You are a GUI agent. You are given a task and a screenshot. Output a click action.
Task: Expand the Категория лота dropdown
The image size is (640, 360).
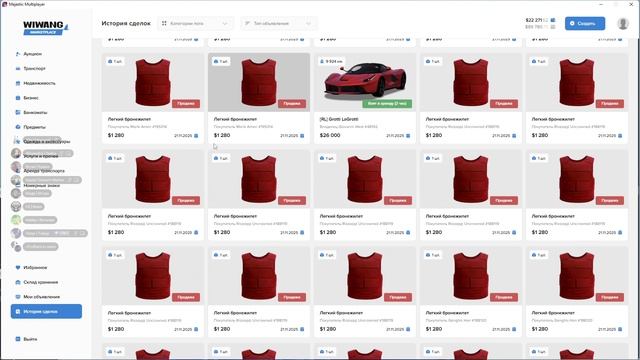[x=195, y=24]
